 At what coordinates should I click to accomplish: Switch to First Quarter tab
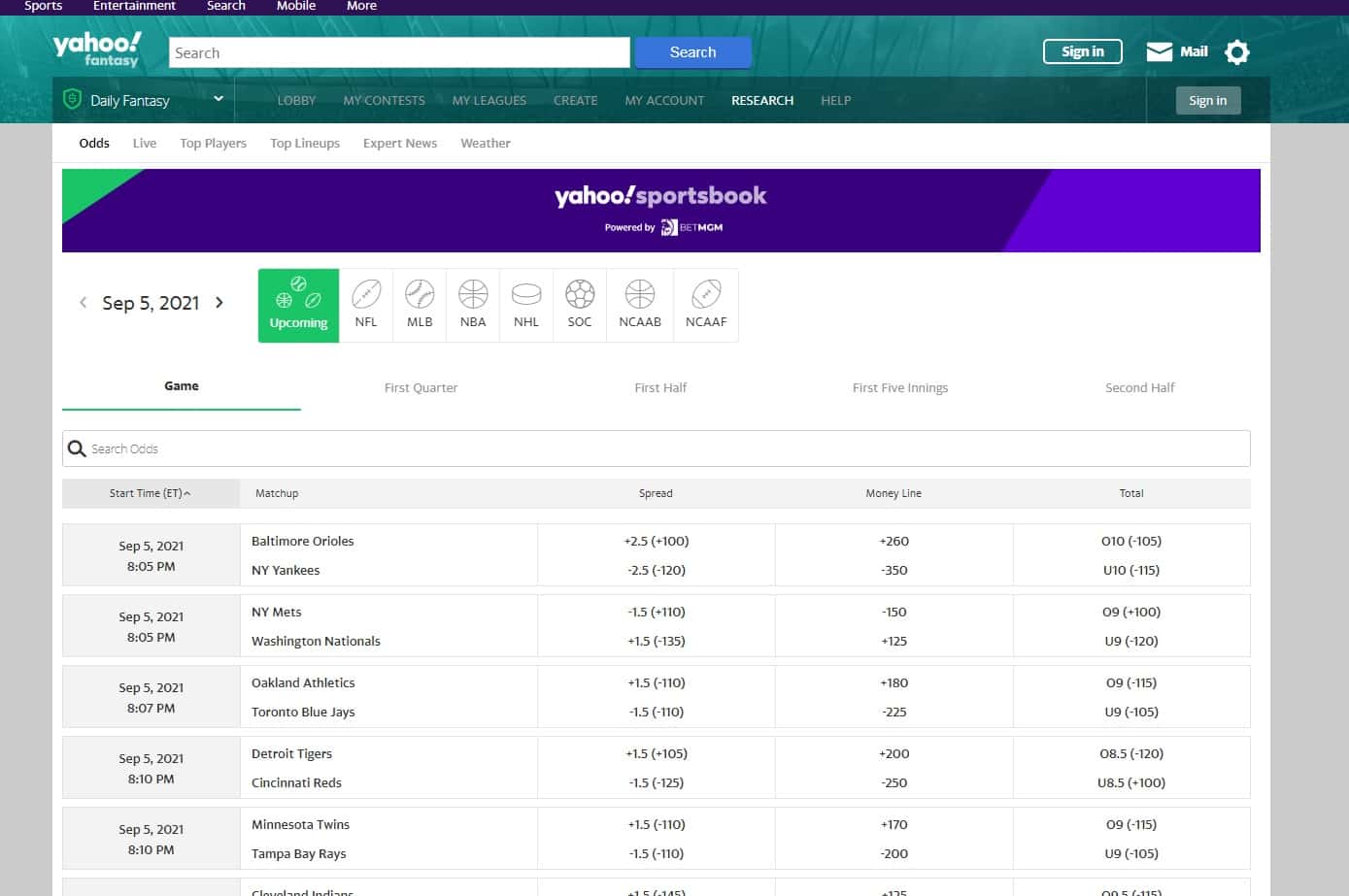tap(421, 387)
